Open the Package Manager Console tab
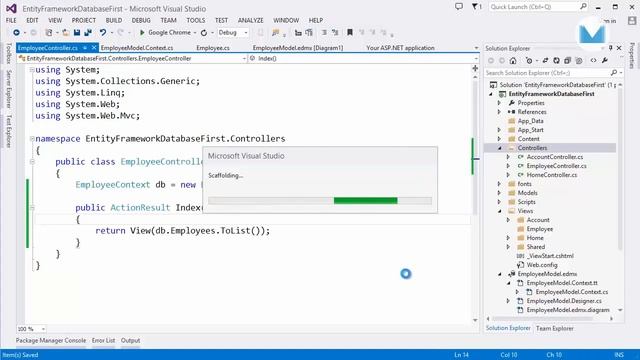Screen dimensions: 640x360 pyautogui.click(x=51, y=340)
